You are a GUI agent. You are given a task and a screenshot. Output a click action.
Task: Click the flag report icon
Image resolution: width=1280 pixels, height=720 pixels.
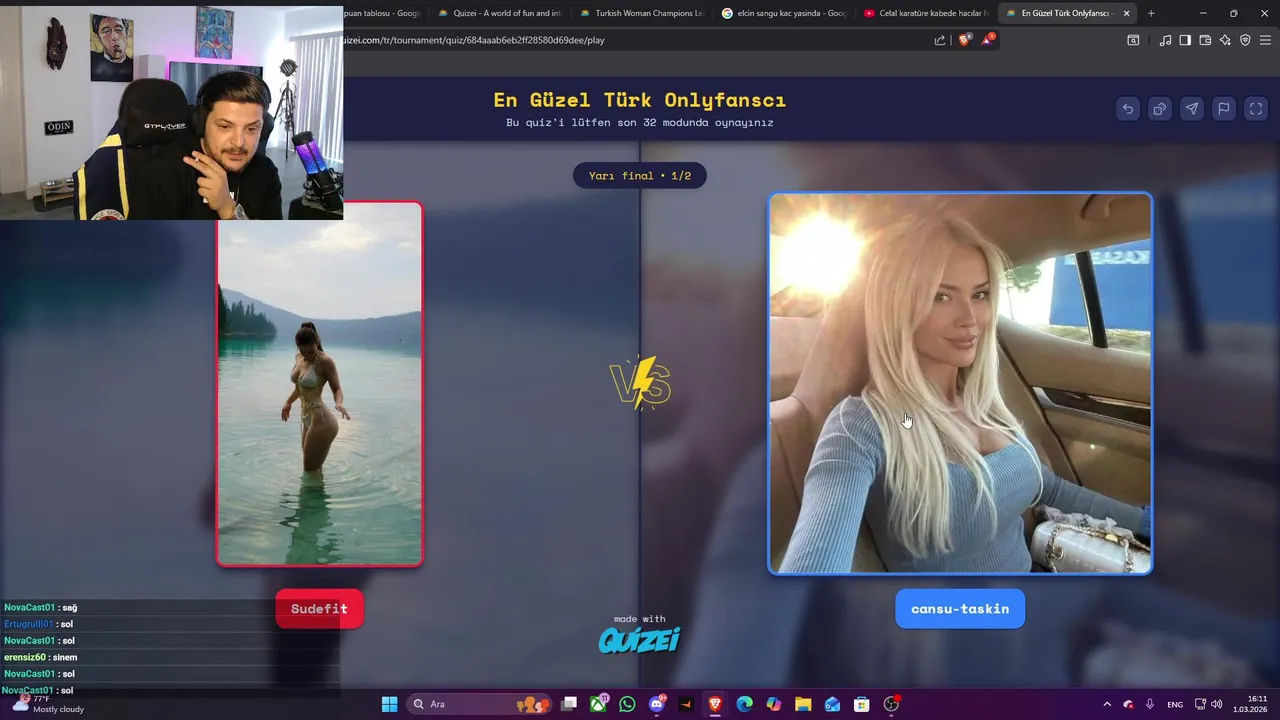1224,109
